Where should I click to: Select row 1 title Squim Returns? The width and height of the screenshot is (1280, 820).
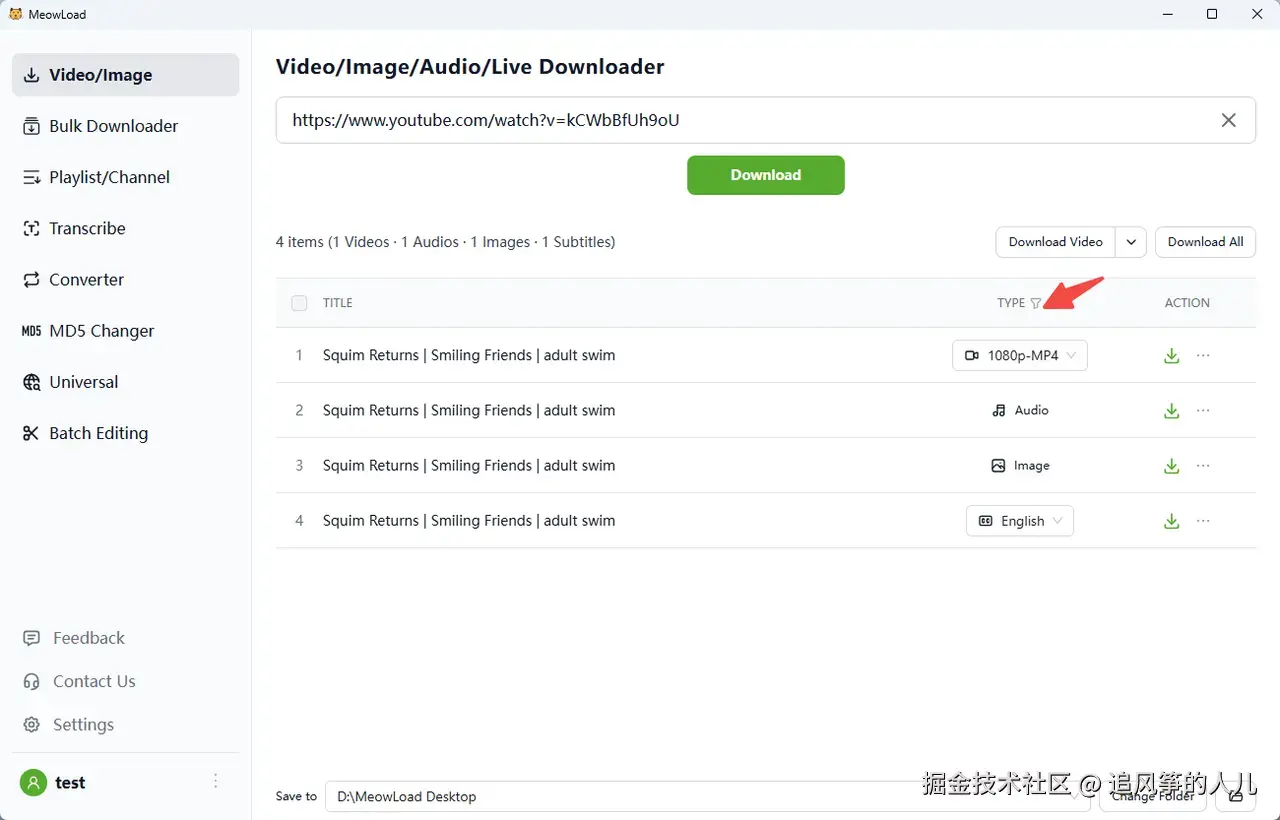pyautogui.click(x=469, y=355)
